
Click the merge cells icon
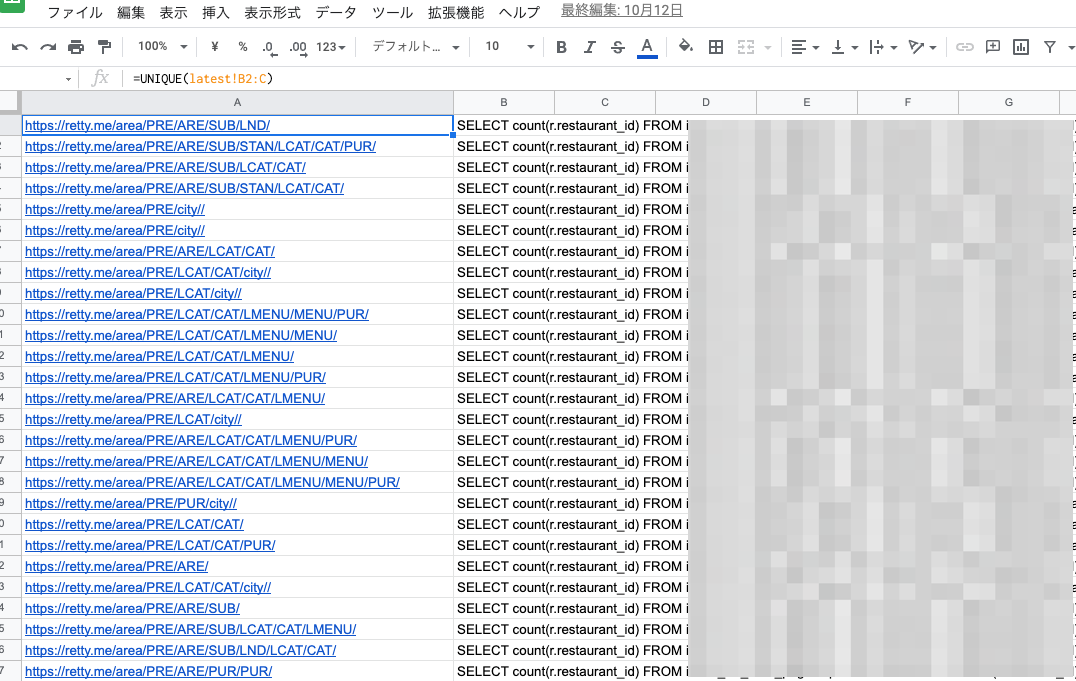pos(746,47)
